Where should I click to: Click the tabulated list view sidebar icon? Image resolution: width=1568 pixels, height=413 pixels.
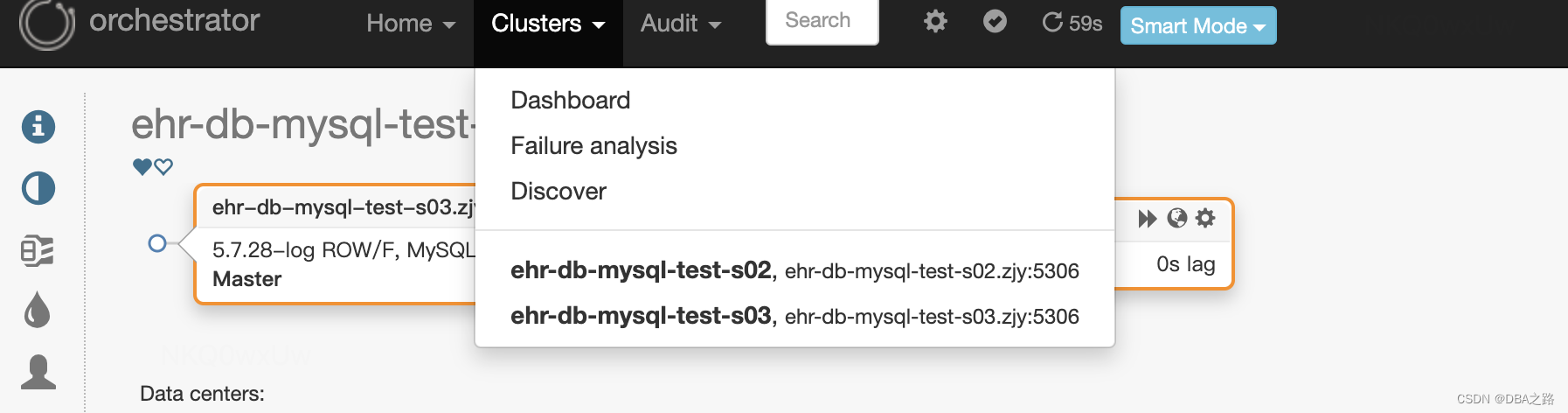pos(38,251)
